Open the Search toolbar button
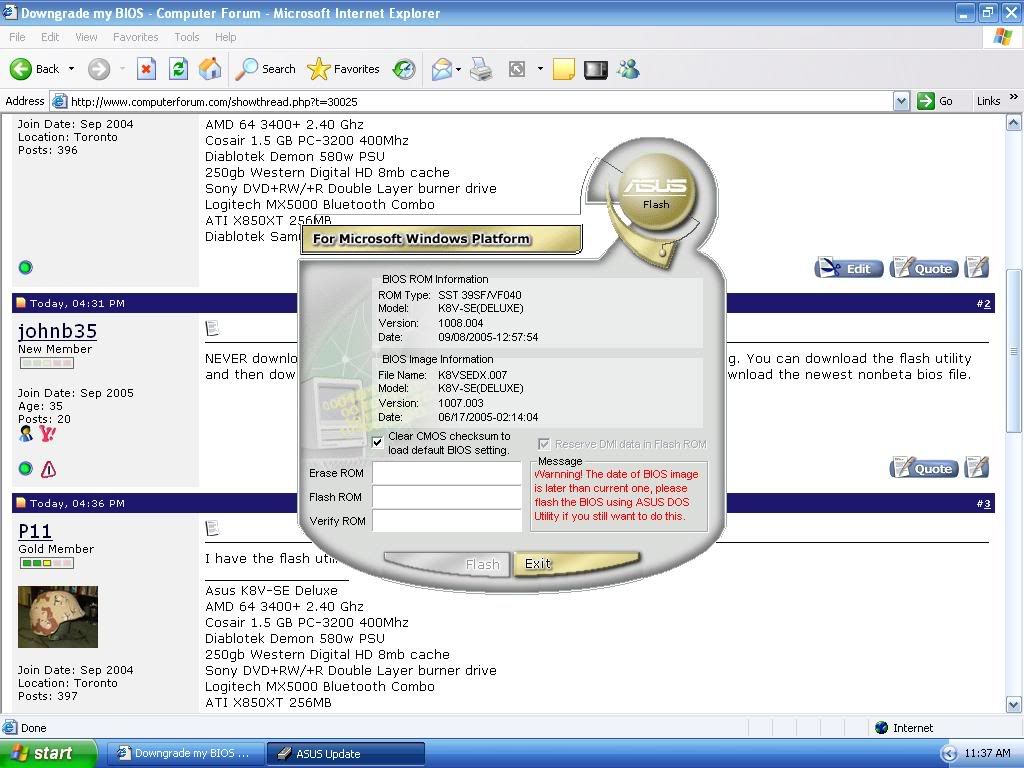 pos(265,69)
